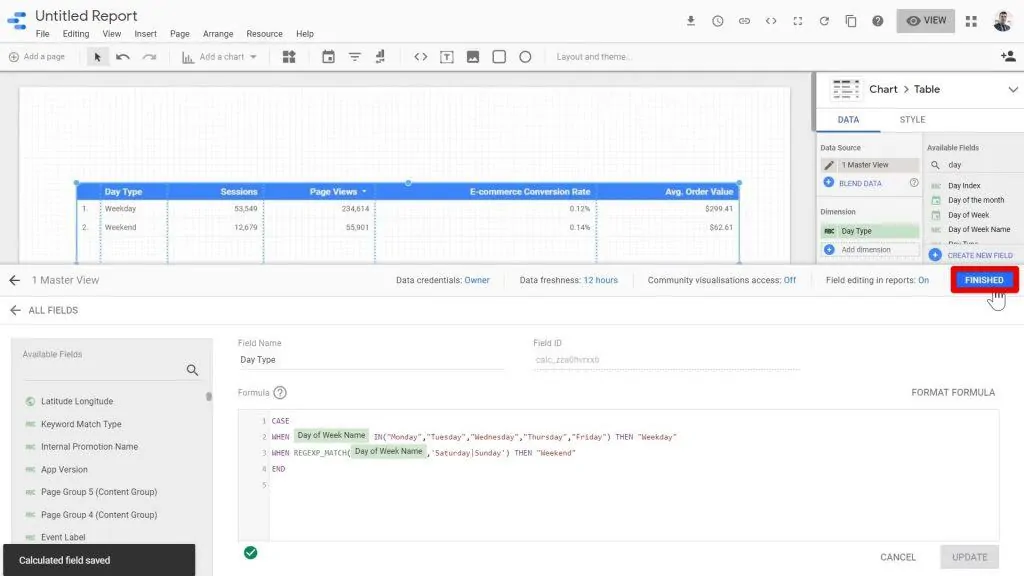Go back to ALL FIELDS
The width and height of the screenshot is (1024, 576).
pyautogui.click(x=44, y=311)
